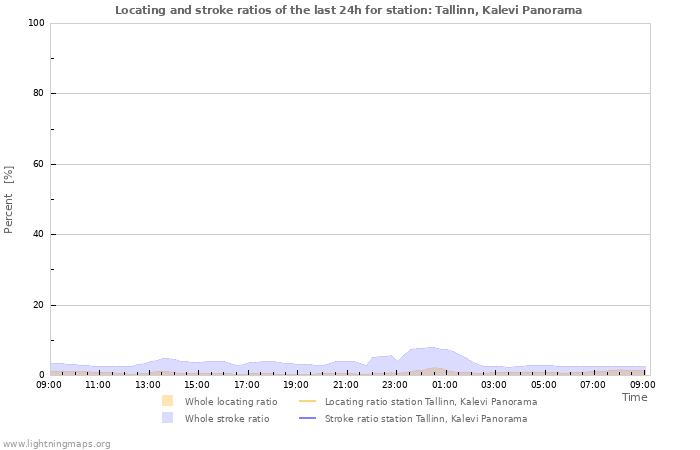Click the purple Whole stroke ratio swatch
700x450 pixels.
tap(167, 418)
